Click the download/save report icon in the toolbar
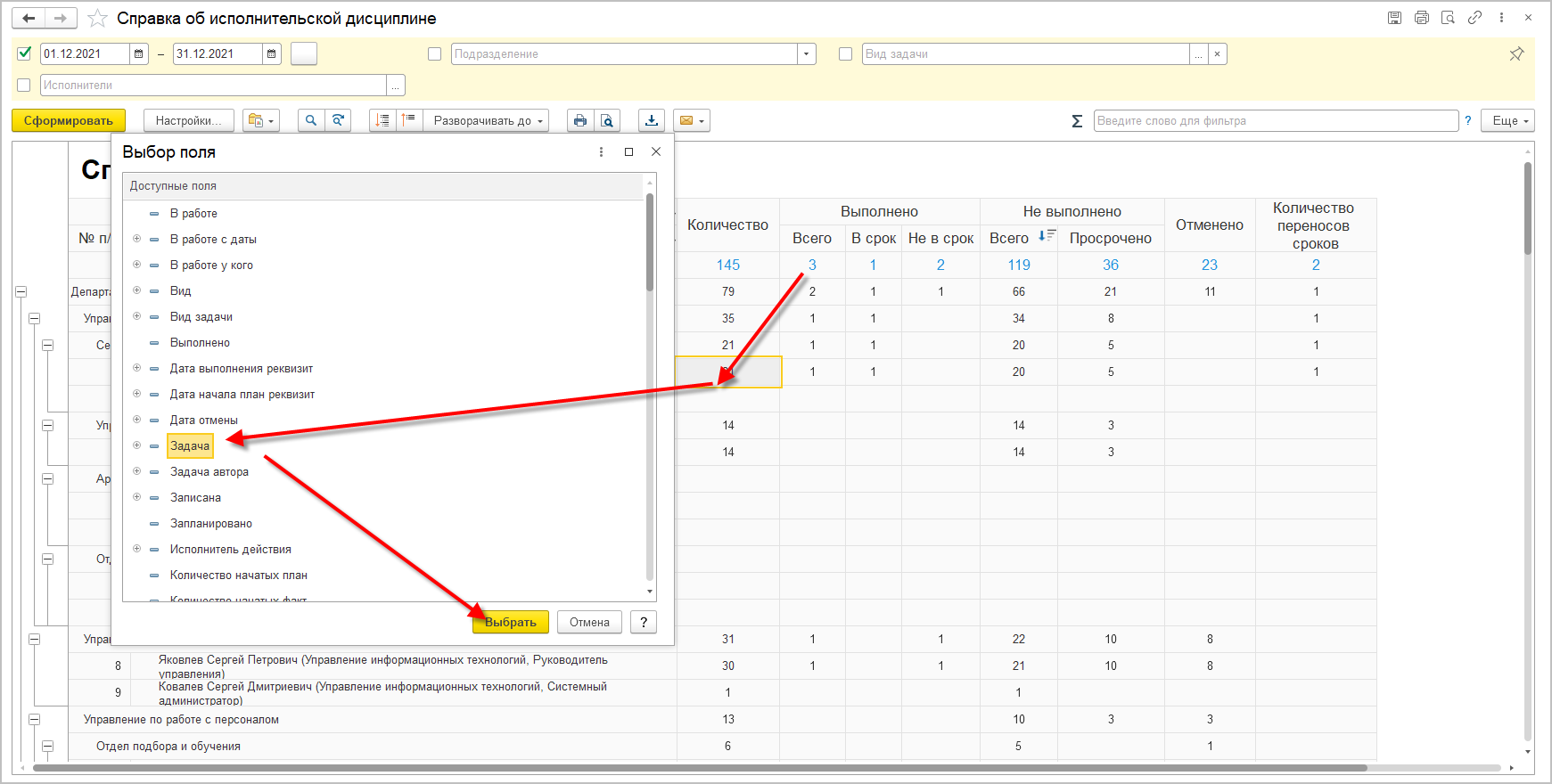This screenshot has width=1552, height=784. pyautogui.click(x=652, y=121)
